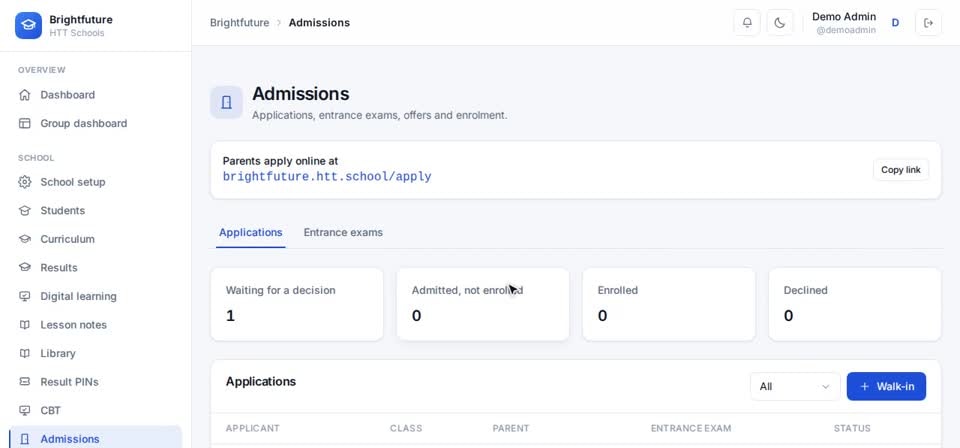Image resolution: width=960 pixels, height=448 pixels.
Task: Click the logout arrow icon
Action: tap(928, 23)
